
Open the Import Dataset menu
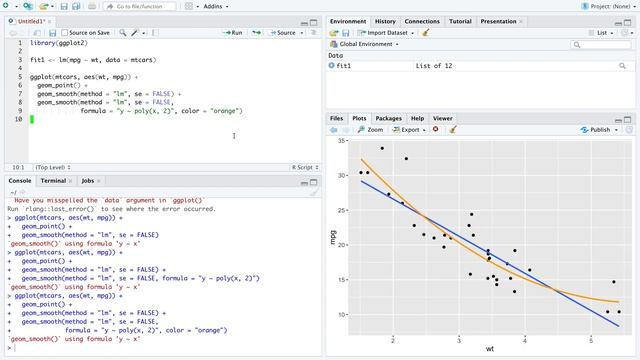pyautogui.click(x=386, y=33)
